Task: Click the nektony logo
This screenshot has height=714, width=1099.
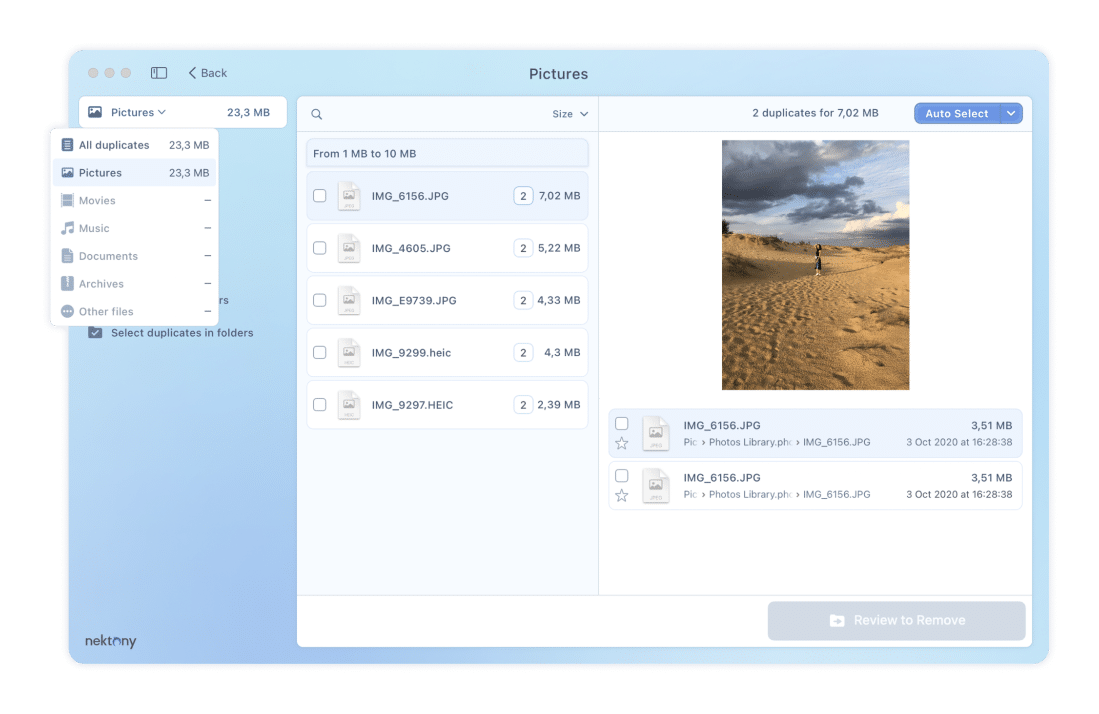Action: coord(110,641)
